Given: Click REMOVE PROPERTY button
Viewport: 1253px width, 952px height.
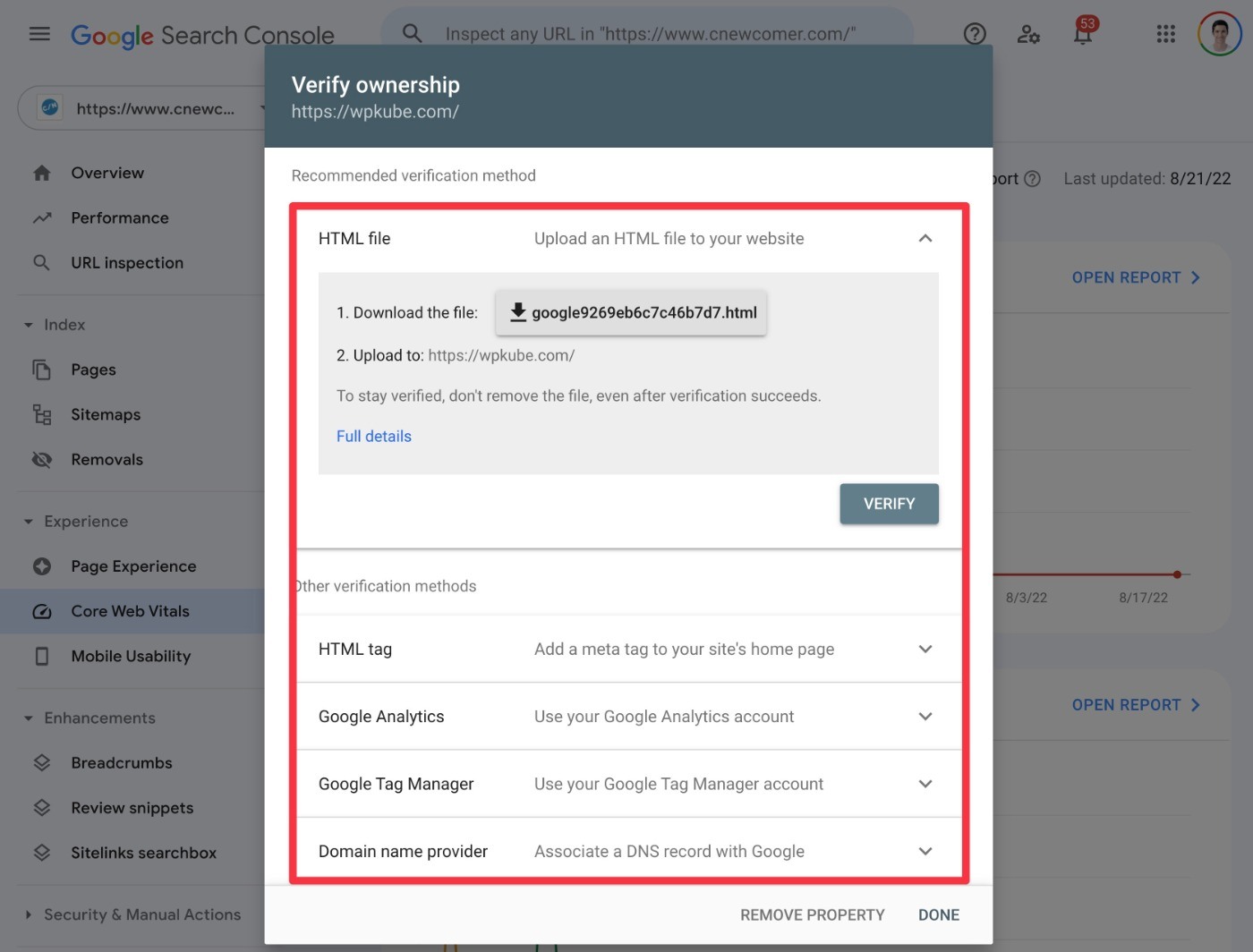Looking at the screenshot, I should 812,914.
